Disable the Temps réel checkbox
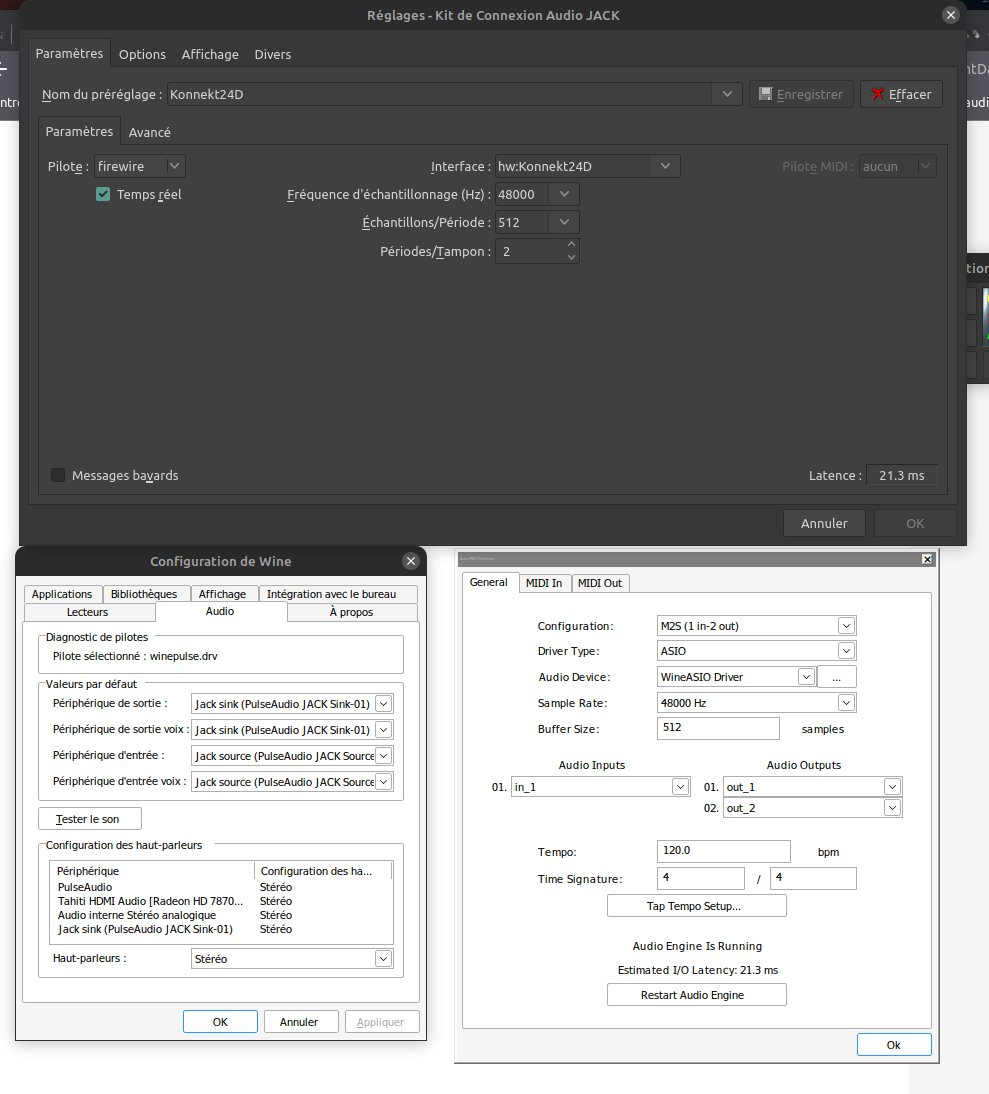 [103, 194]
